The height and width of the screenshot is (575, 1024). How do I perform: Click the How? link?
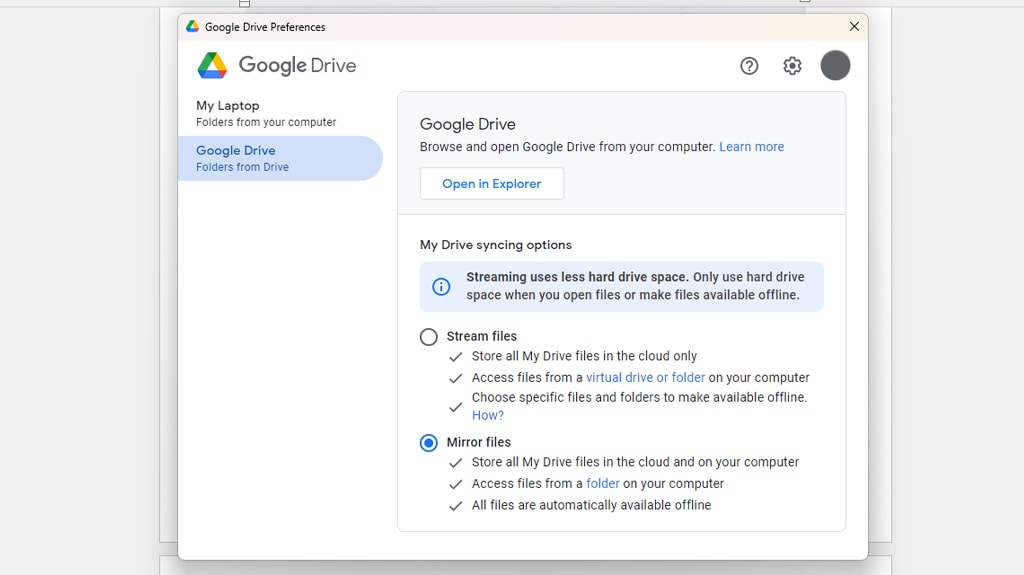pos(488,416)
